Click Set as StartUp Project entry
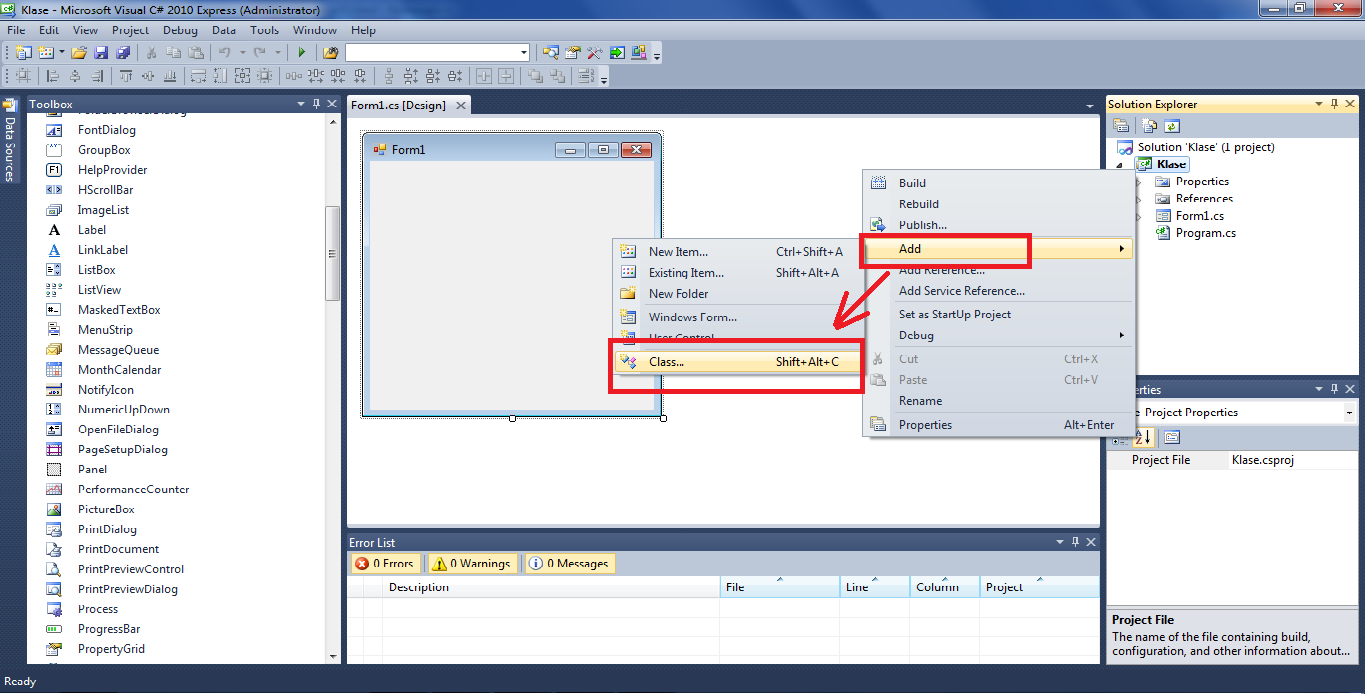 pyautogui.click(x=998, y=314)
